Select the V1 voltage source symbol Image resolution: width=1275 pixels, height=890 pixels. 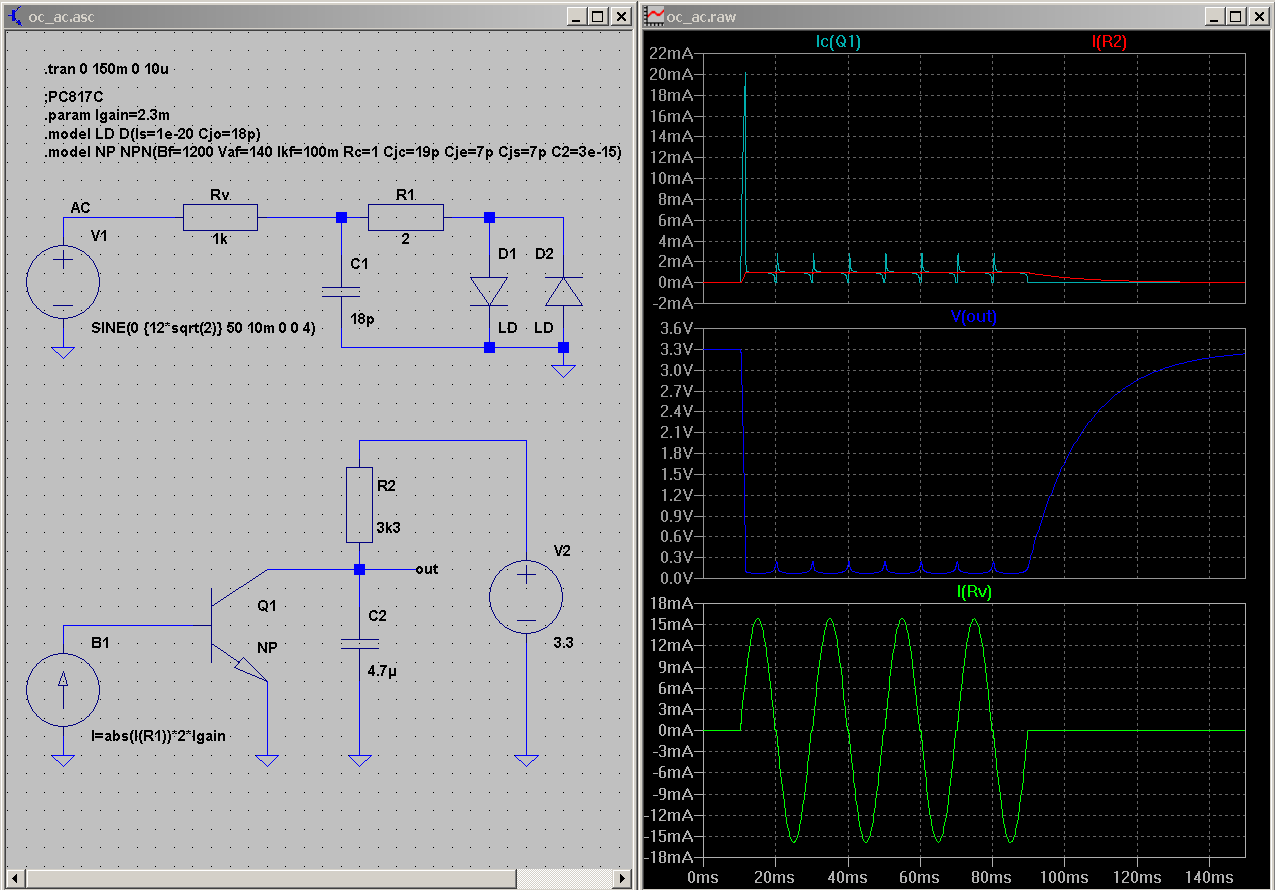tap(62, 283)
